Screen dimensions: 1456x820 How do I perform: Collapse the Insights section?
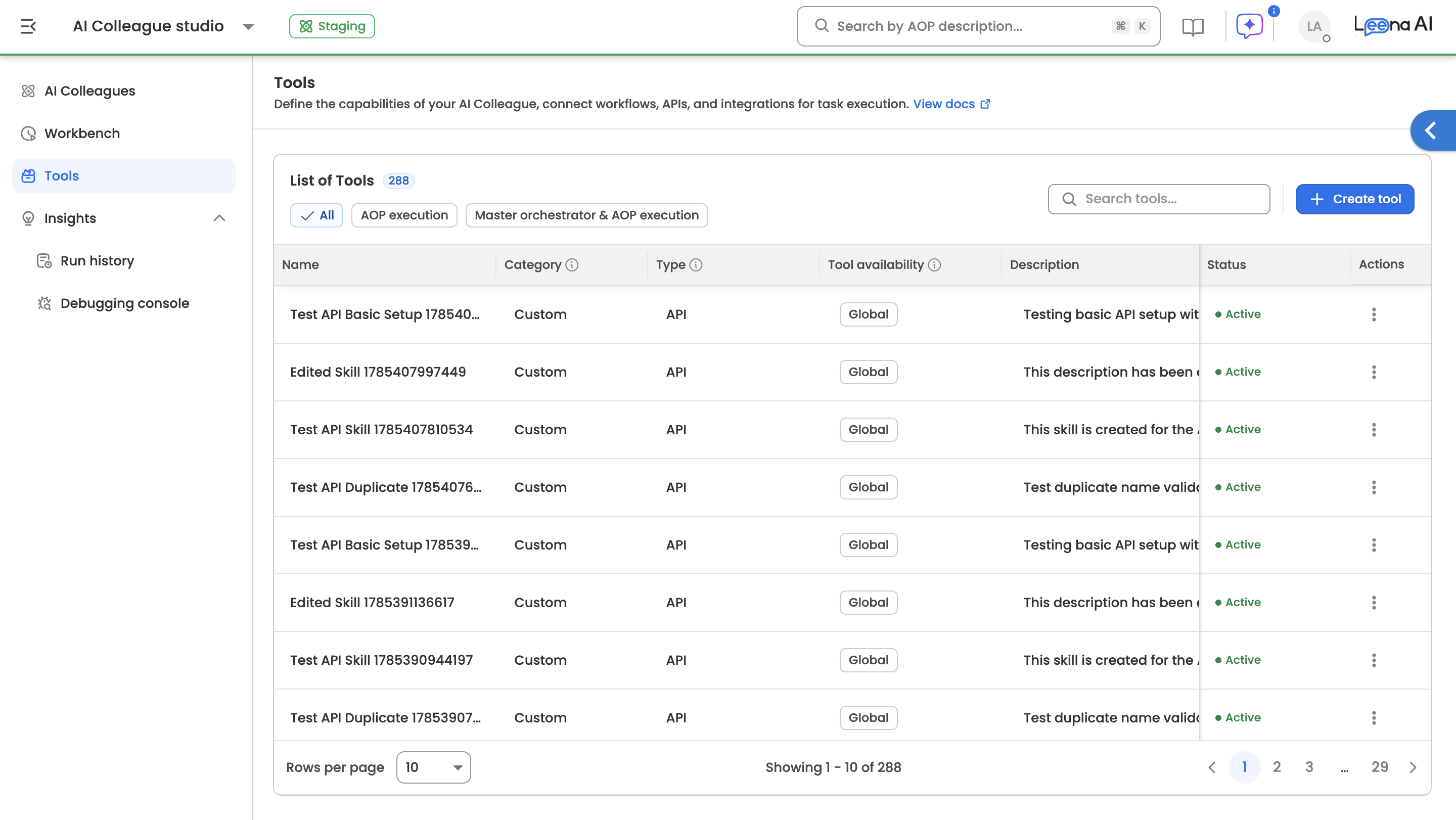[219, 218]
